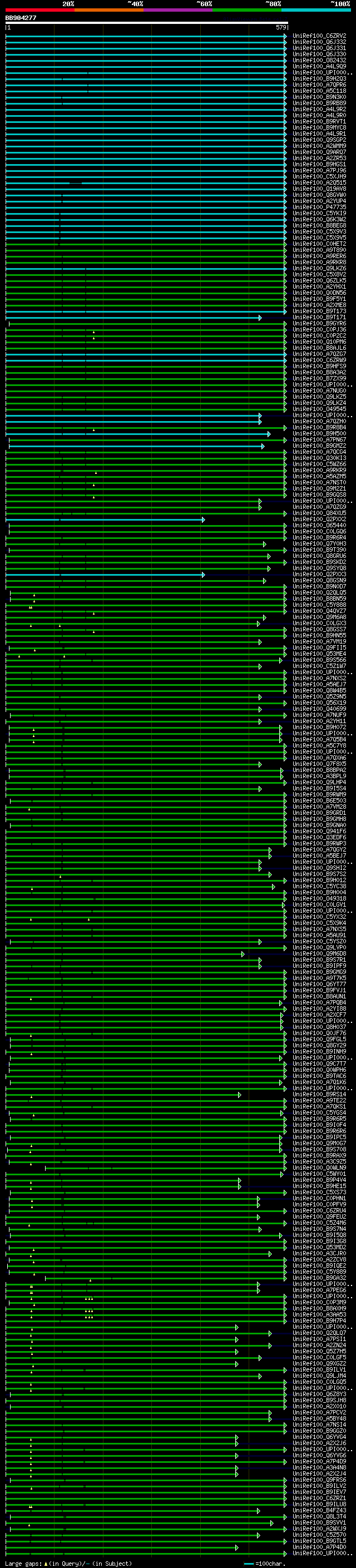The image size is (356, 1568).
Task: Select the UniRef100_Q6YVG4 label
Action: [319, 1437]
